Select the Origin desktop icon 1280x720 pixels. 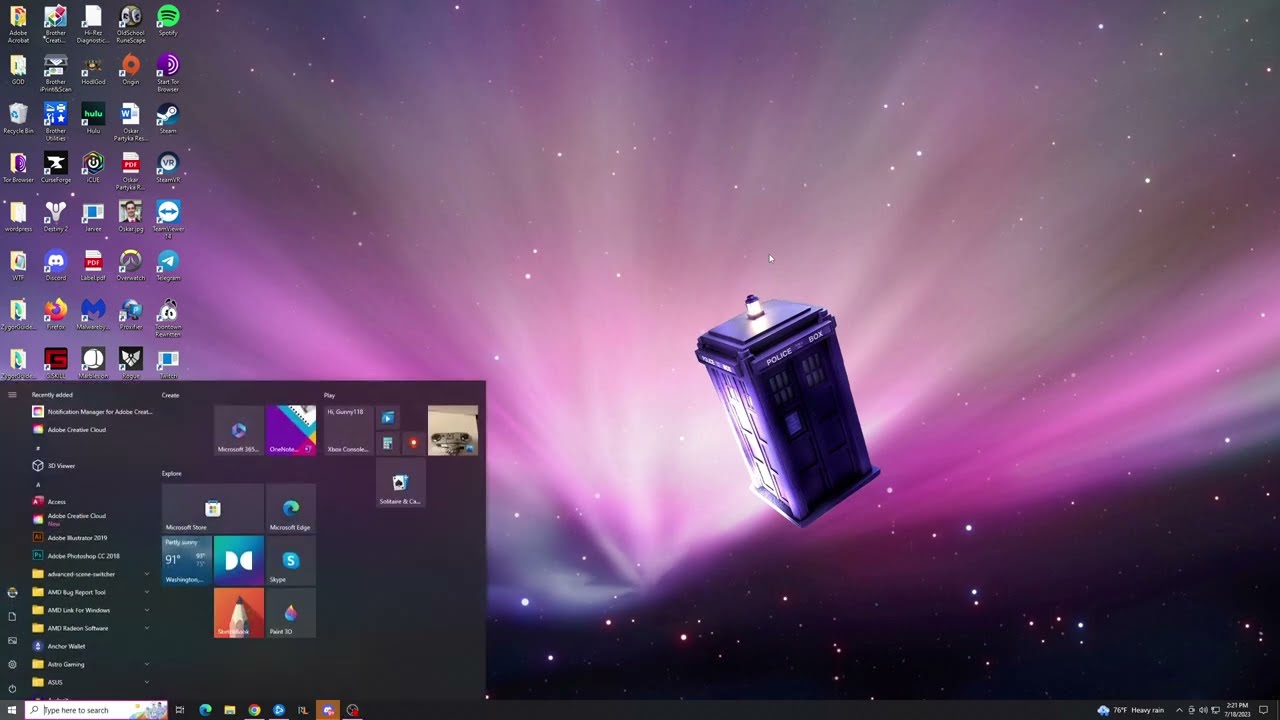click(130, 70)
